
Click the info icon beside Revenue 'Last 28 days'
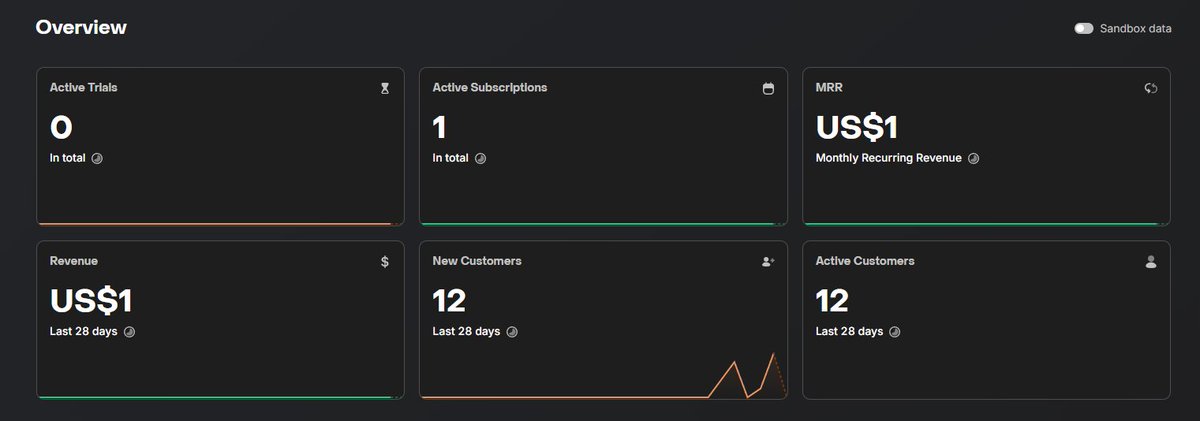point(129,331)
